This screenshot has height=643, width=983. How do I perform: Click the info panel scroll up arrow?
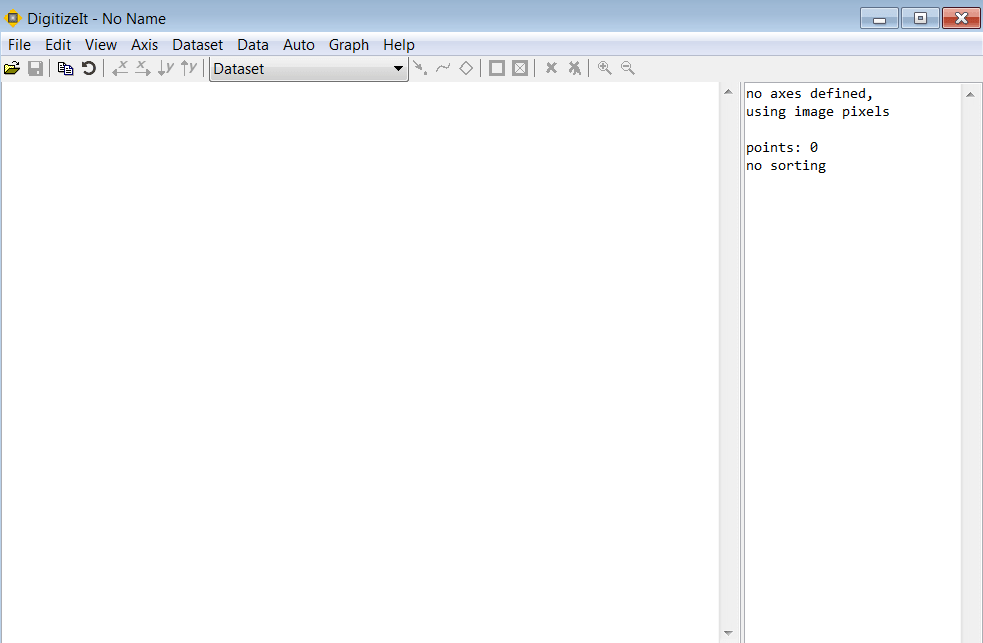coord(970,95)
